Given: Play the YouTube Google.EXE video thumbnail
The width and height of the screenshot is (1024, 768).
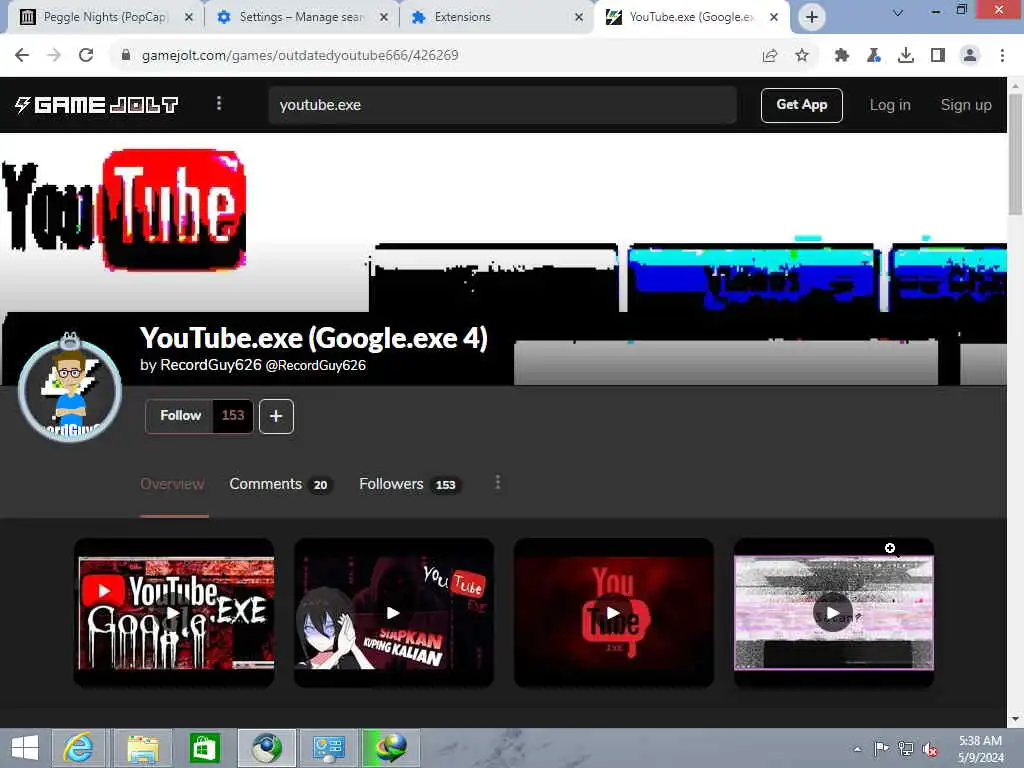Looking at the screenshot, I should [174, 613].
